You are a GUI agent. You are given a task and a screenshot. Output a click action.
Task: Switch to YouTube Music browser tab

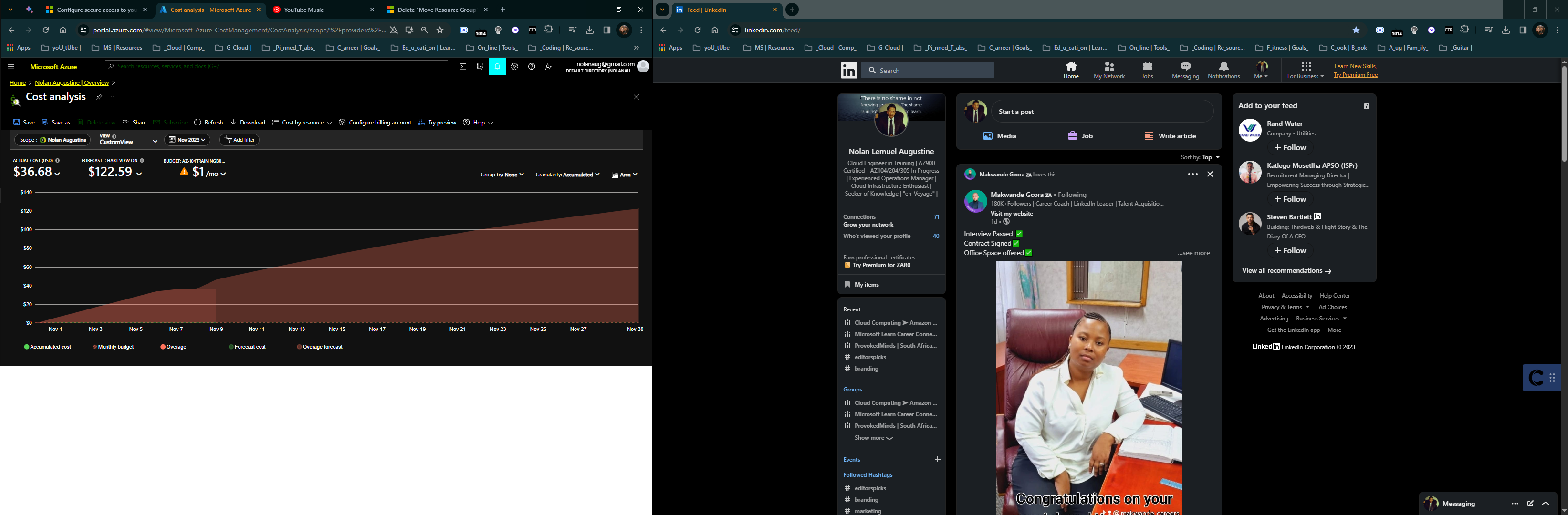pyautogui.click(x=324, y=10)
